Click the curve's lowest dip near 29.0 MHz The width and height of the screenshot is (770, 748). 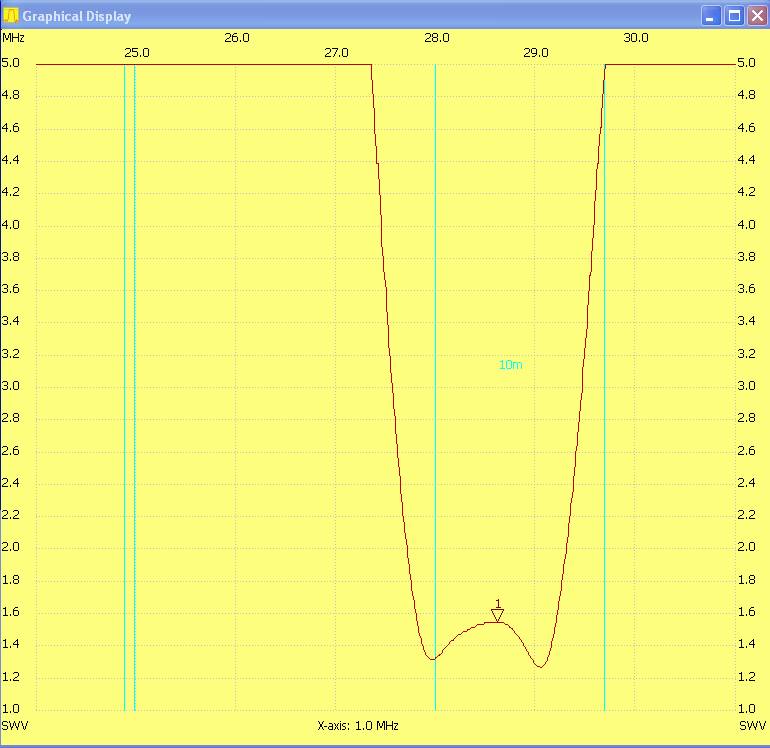539,666
